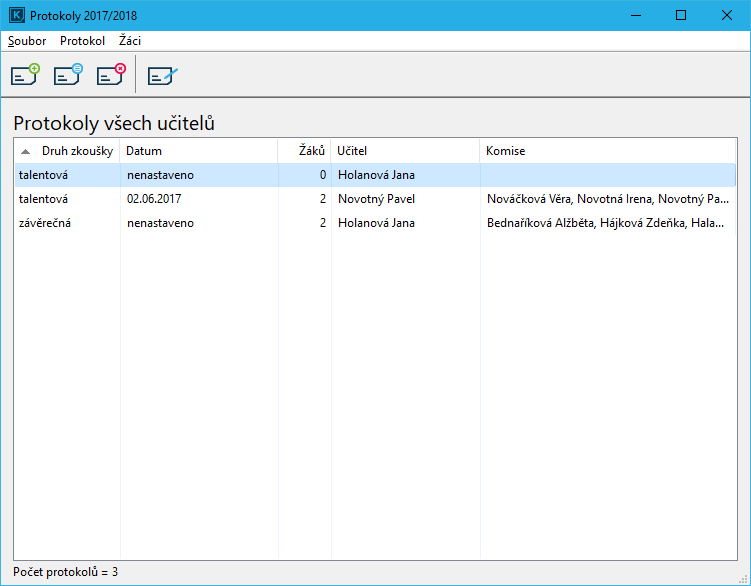The image size is (751, 586).
Task: Click the edit protocol pencil icon
Action: point(162,75)
